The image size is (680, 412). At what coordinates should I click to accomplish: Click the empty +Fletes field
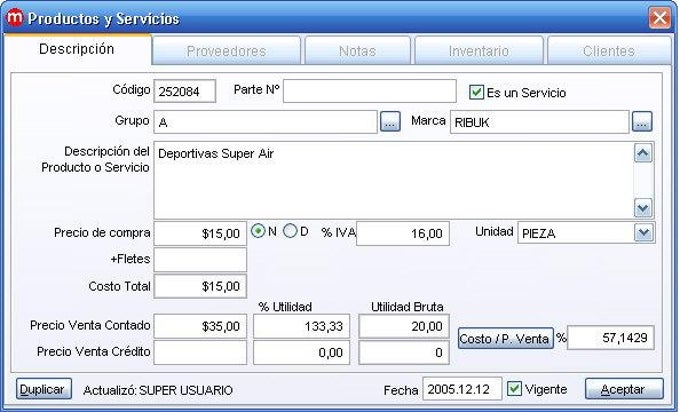click(x=200, y=260)
